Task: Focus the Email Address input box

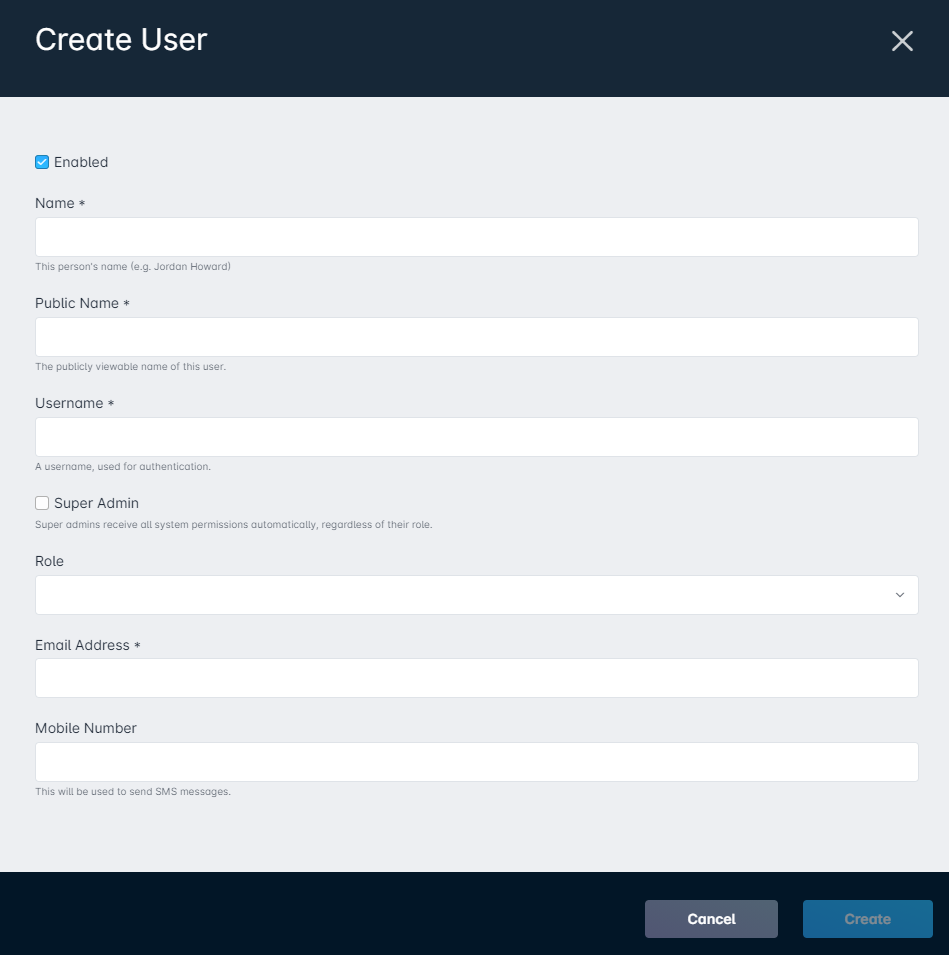Action: [477, 678]
